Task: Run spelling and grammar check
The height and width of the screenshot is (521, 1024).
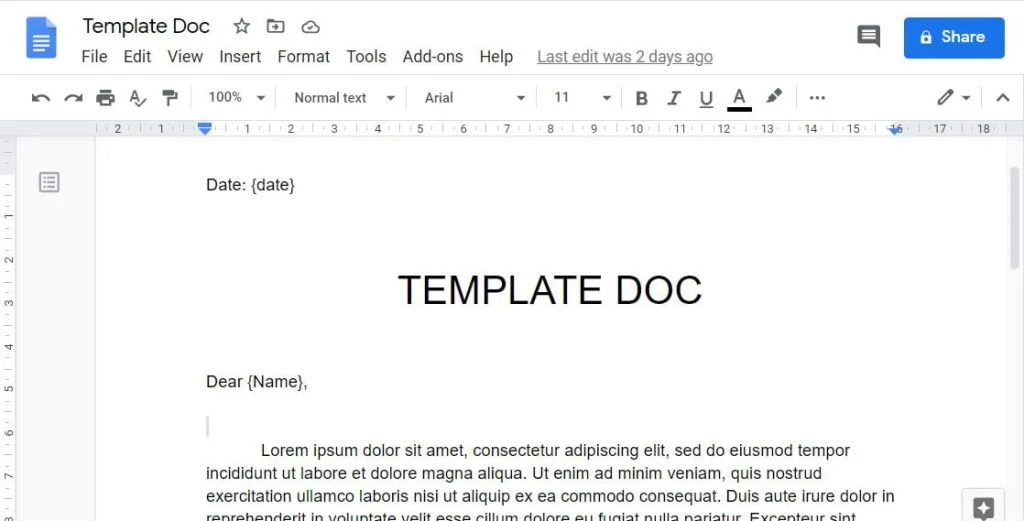Action: pos(137,98)
